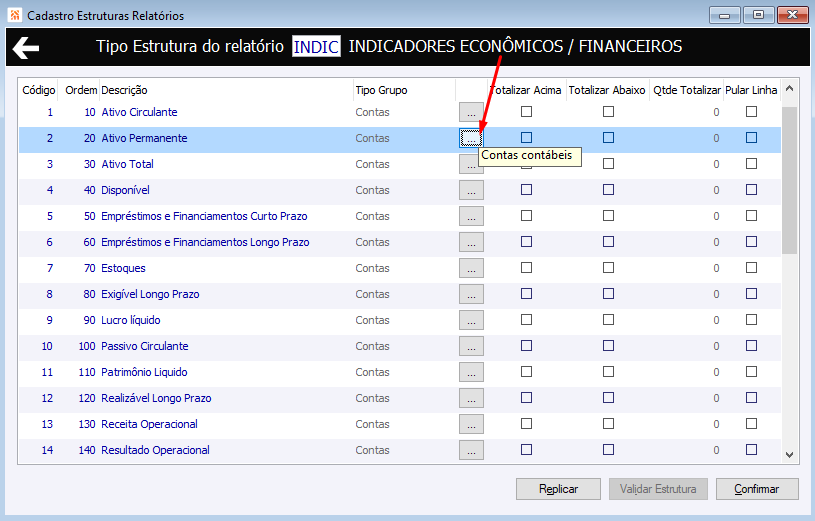Select the Qtde Totalizar column header

pyautogui.click(x=687, y=90)
